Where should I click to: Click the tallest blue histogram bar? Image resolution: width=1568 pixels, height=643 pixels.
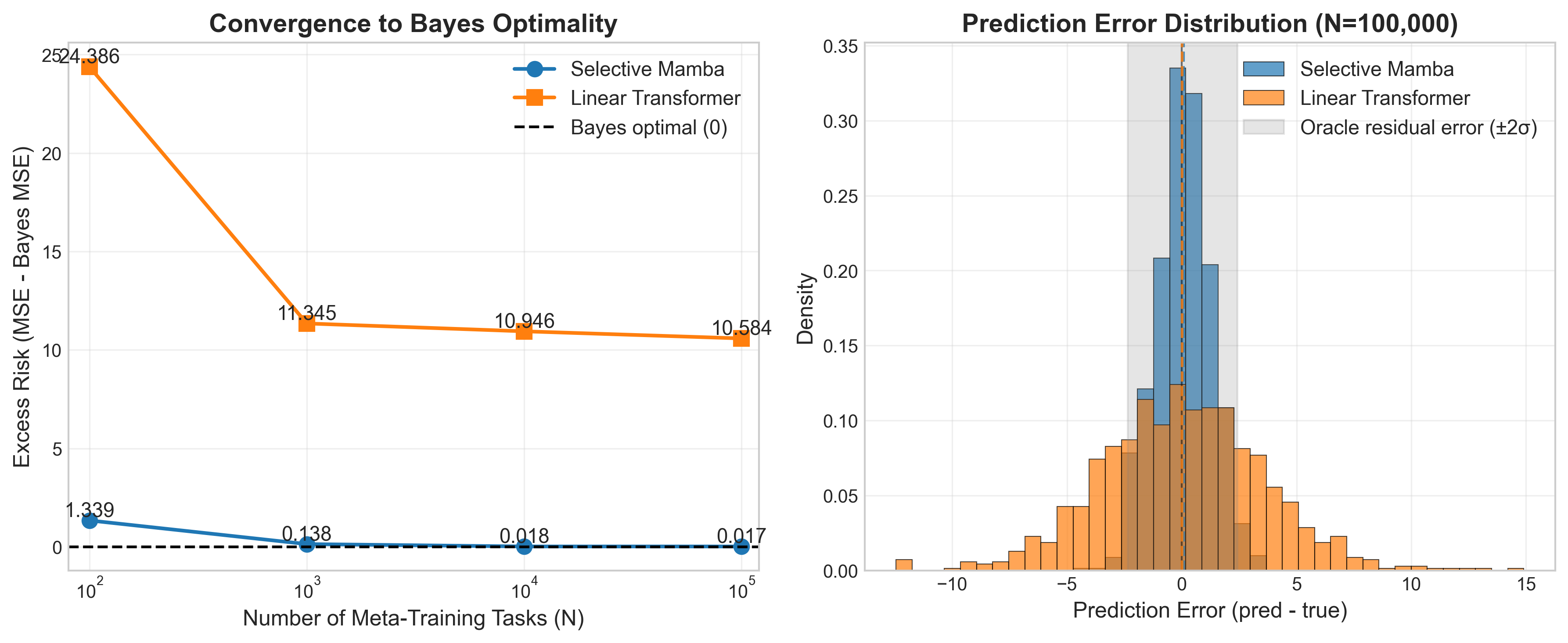tap(1177, 304)
